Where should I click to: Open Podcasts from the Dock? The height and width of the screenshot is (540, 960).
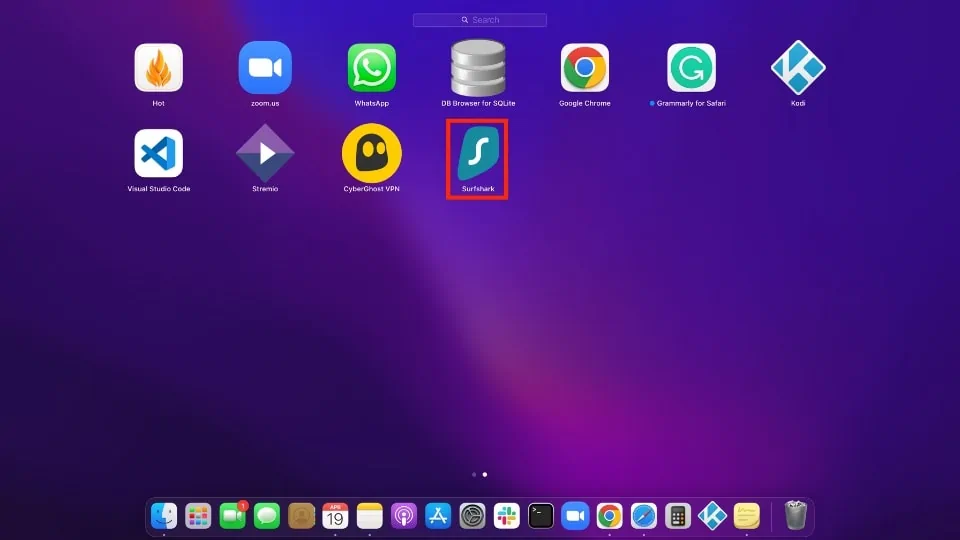click(404, 516)
